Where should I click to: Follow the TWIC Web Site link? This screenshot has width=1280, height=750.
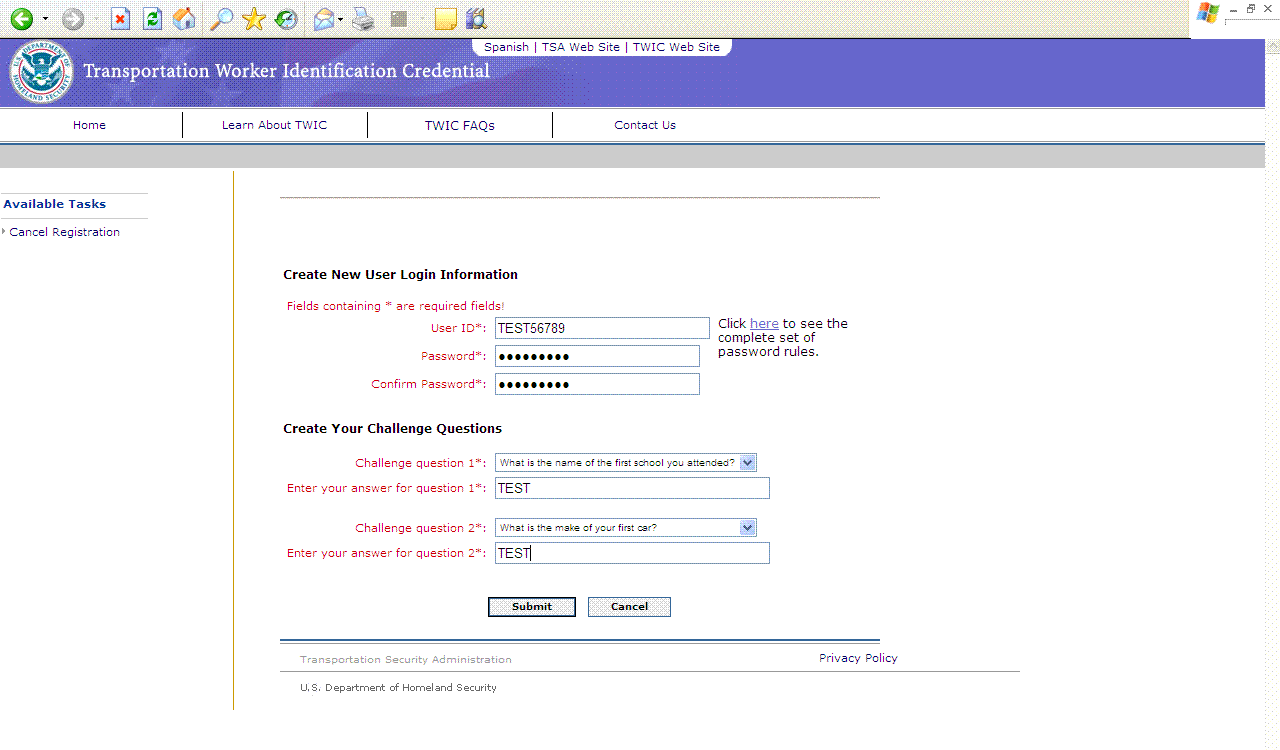pyautogui.click(x=676, y=47)
